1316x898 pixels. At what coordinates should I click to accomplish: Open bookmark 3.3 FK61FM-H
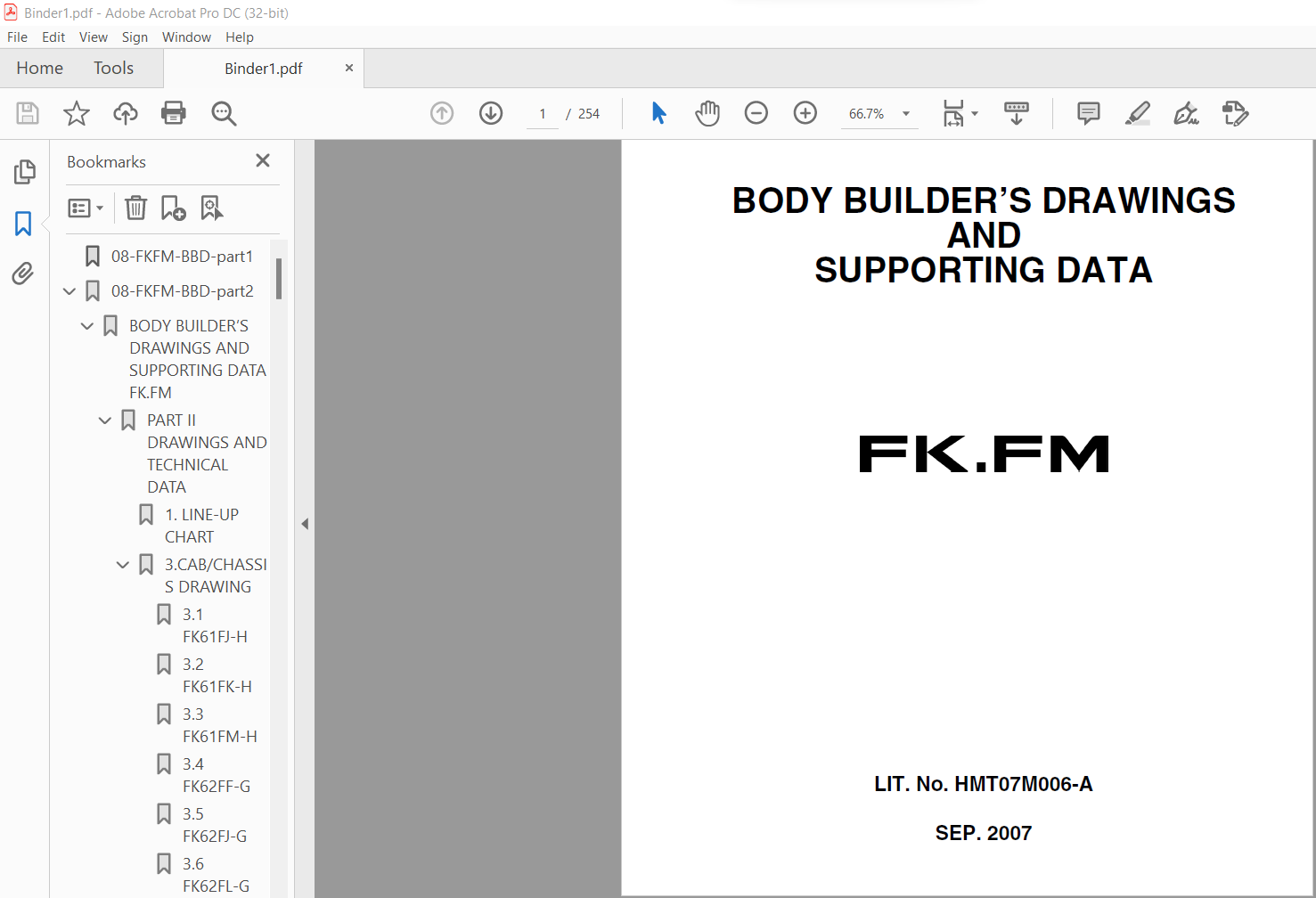point(220,725)
